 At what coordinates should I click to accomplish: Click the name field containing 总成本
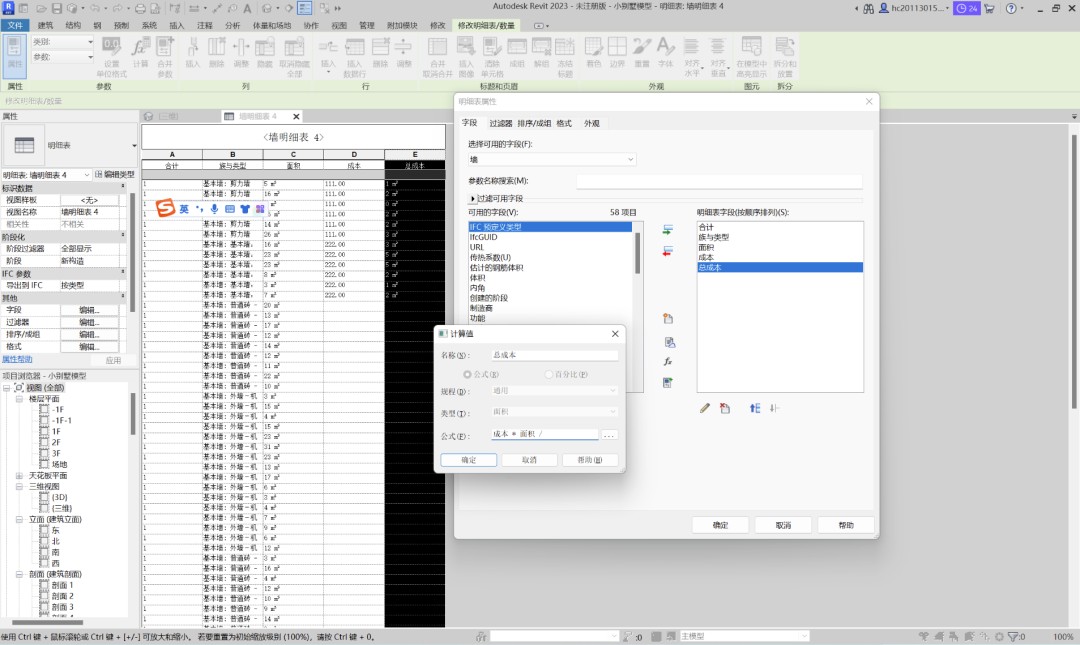554,355
